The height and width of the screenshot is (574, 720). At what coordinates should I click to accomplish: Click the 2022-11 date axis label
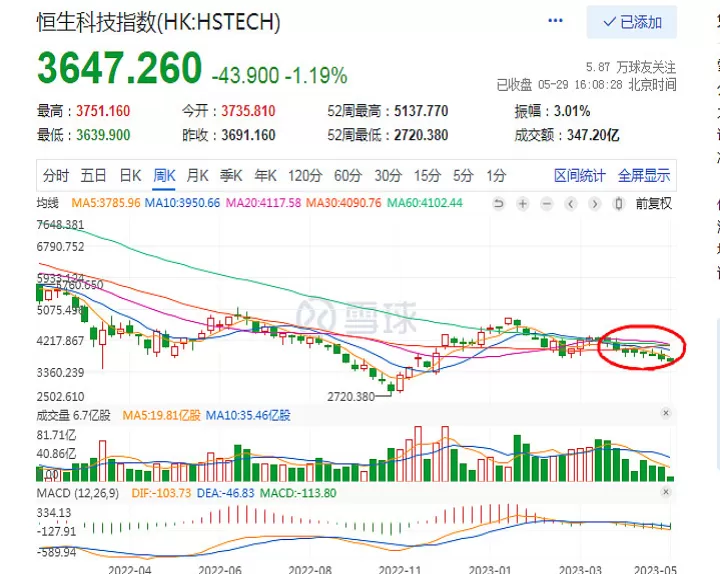[x=399, y=569]
